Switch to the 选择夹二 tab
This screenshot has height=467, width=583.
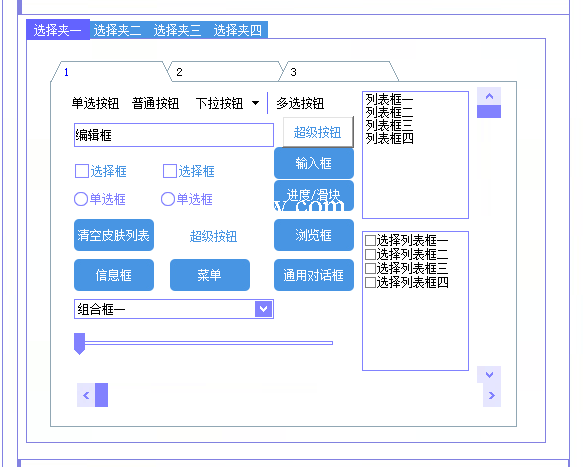click(x=117, y=30)
